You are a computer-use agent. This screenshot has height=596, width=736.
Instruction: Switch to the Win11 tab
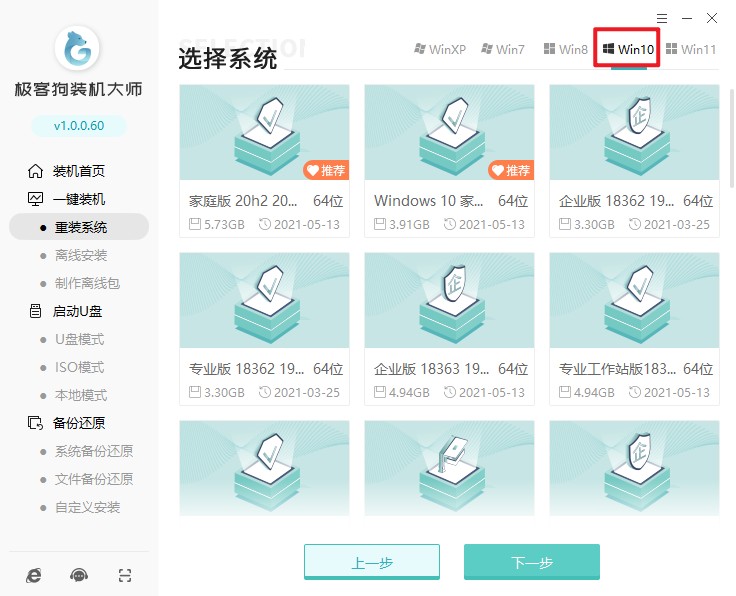coord(691,49)
